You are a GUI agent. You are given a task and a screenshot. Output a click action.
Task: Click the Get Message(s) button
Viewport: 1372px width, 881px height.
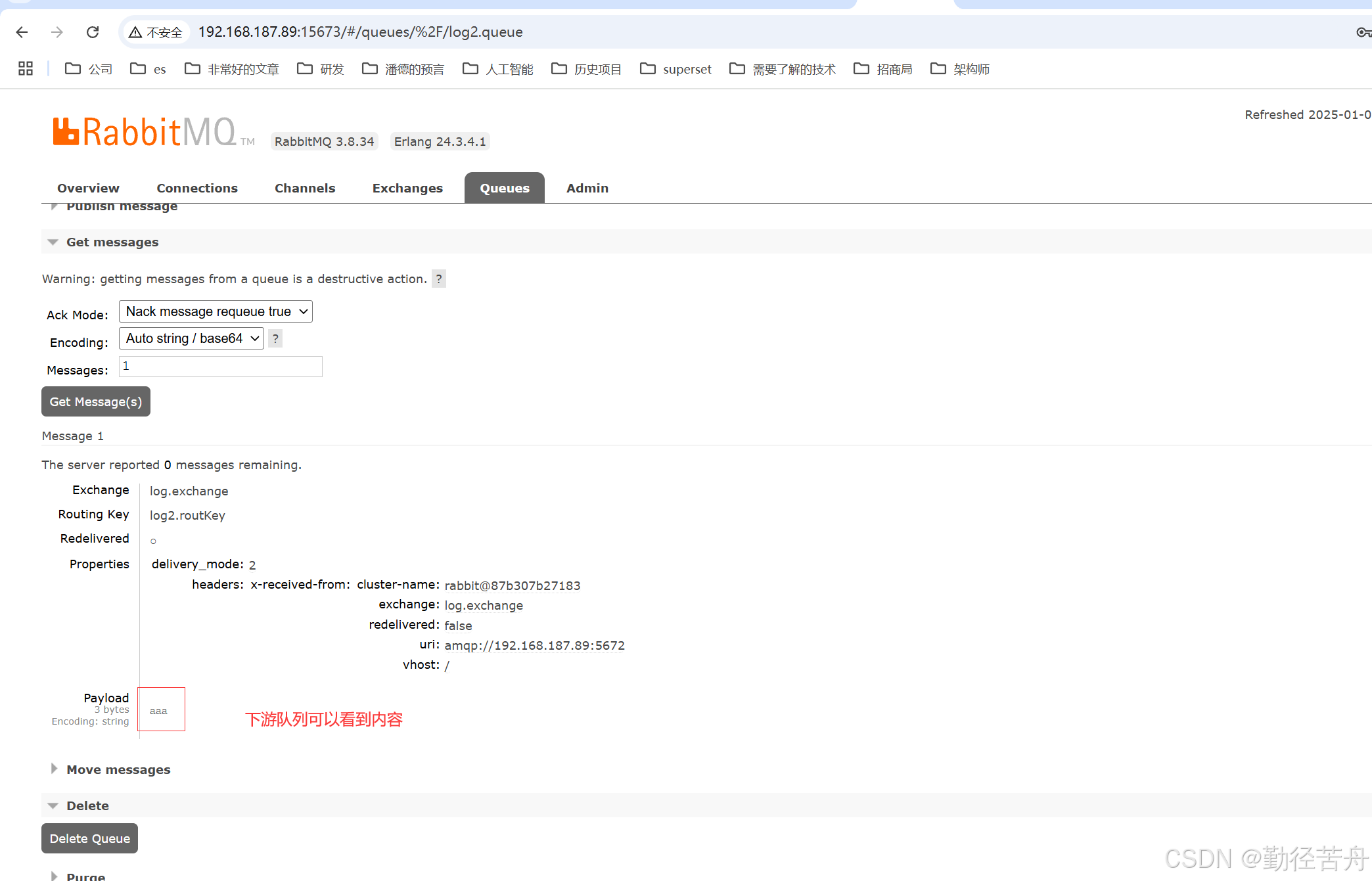point(95,401)
